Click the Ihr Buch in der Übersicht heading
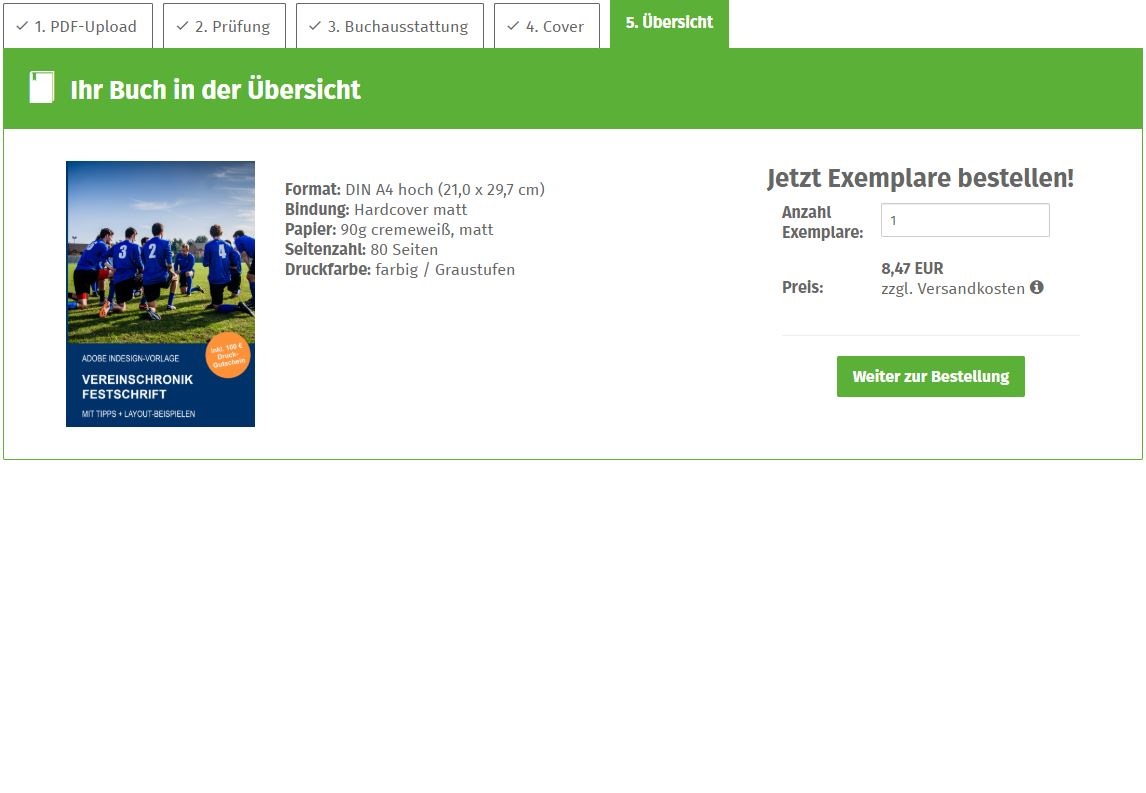The width and height of the screenshot is (1146, 793). pos(215,90)
